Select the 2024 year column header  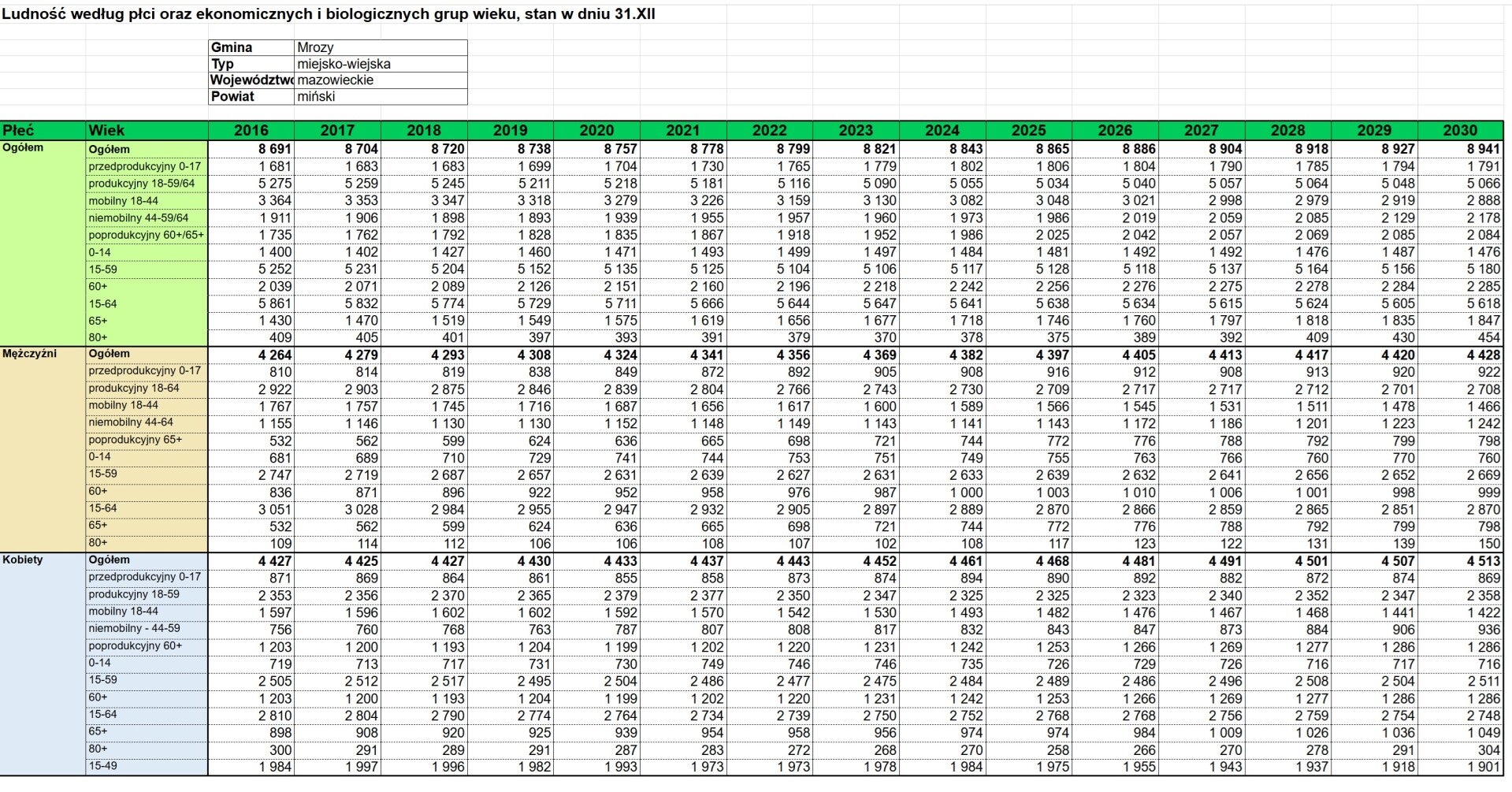[942, 130]
